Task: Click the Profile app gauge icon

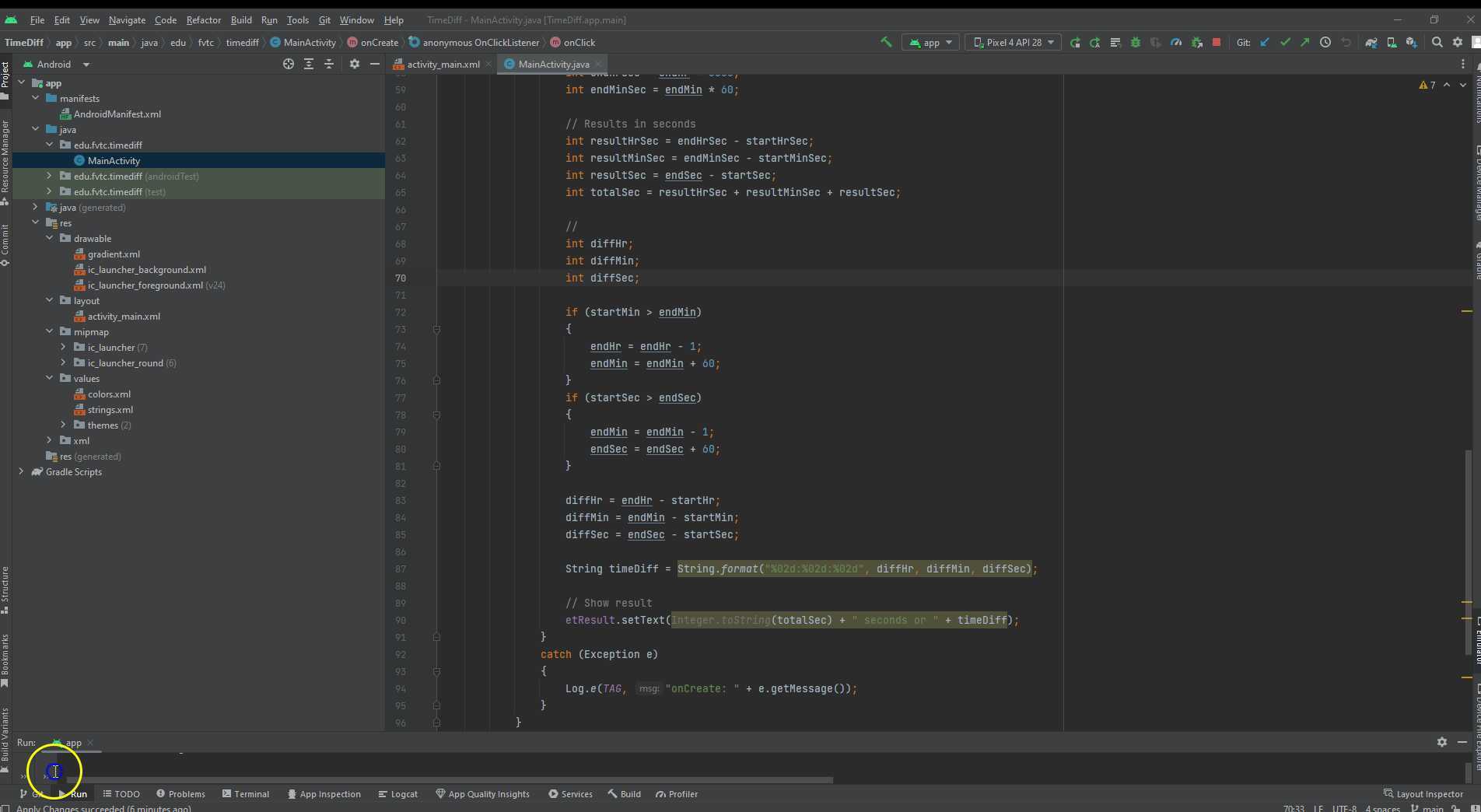Action: pos(1176,43)
